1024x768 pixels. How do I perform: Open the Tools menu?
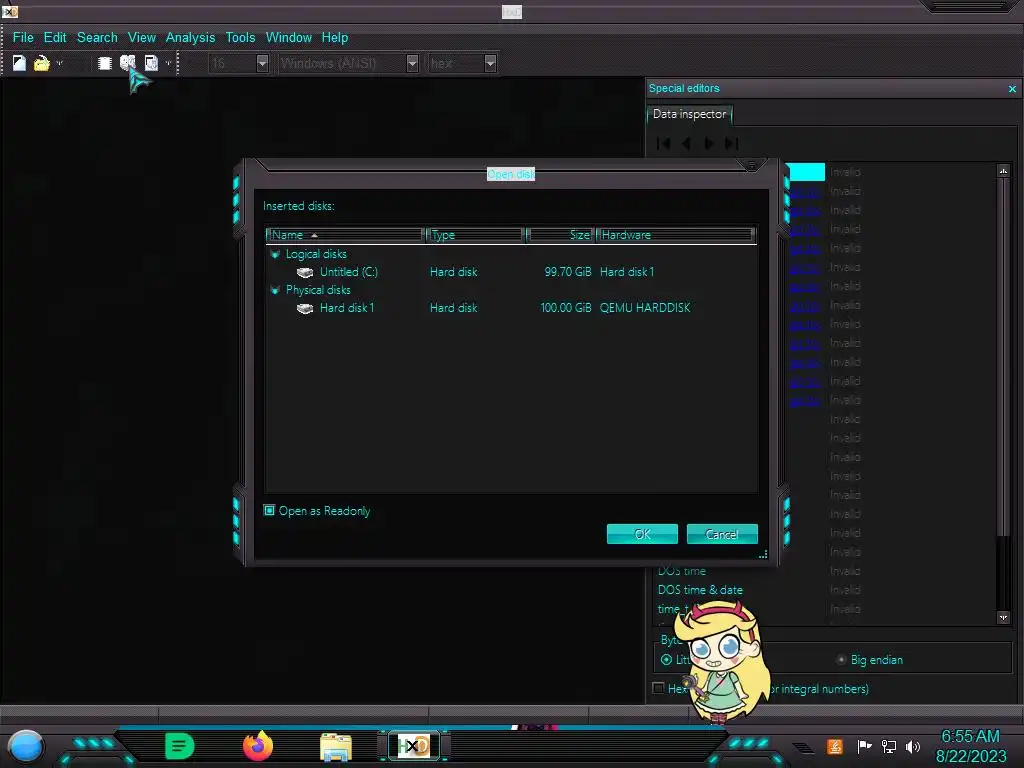240,37
